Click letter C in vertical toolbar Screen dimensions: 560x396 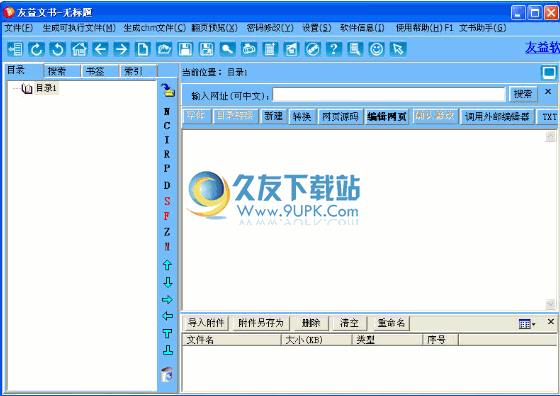coord(167,126)
